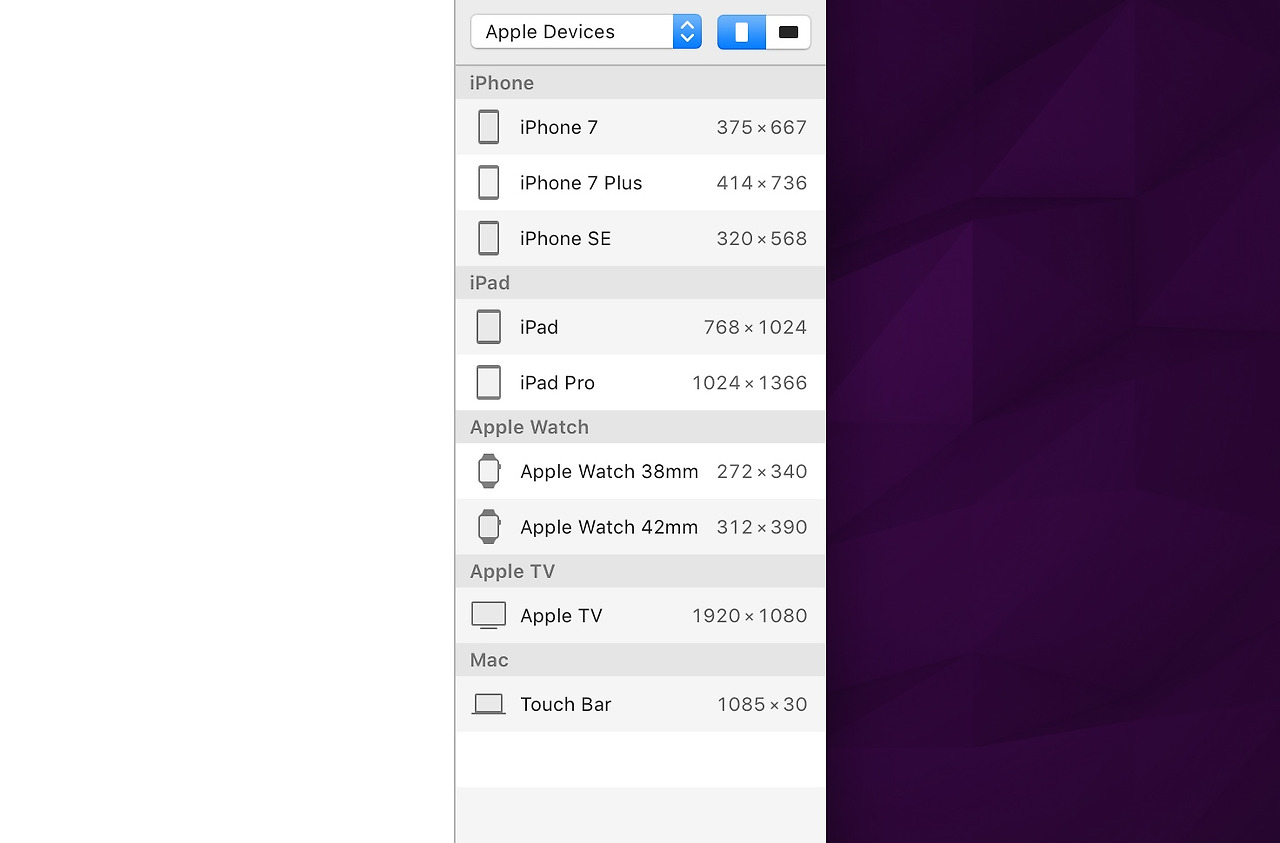1280x843 pixels.
Task: Click the 1085×30 size value
Action: [x=762, y=704]
